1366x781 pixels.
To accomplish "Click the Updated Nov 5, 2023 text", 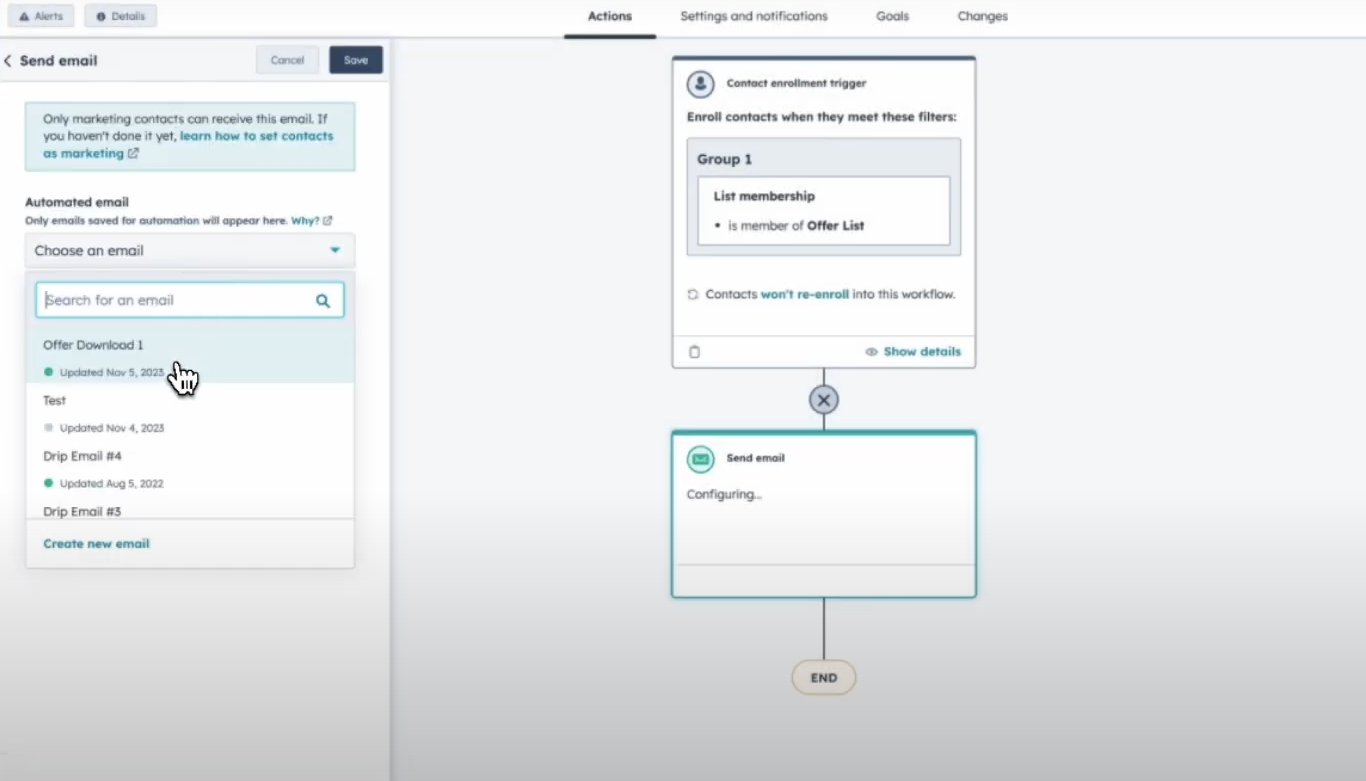I will [111, 372].
